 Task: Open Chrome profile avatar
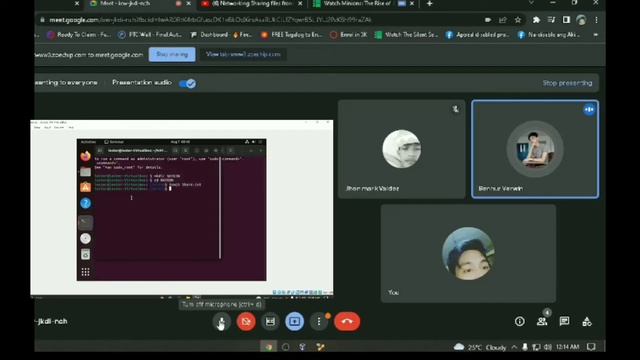[x=581, y=20]
